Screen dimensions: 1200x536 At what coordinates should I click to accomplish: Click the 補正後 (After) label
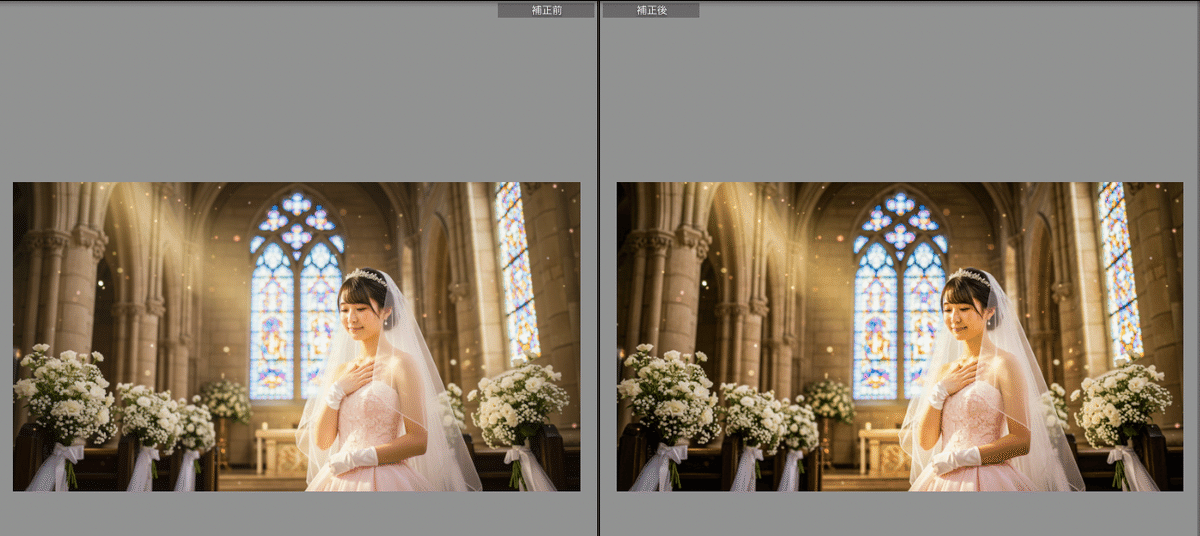(x=650, y=10)
